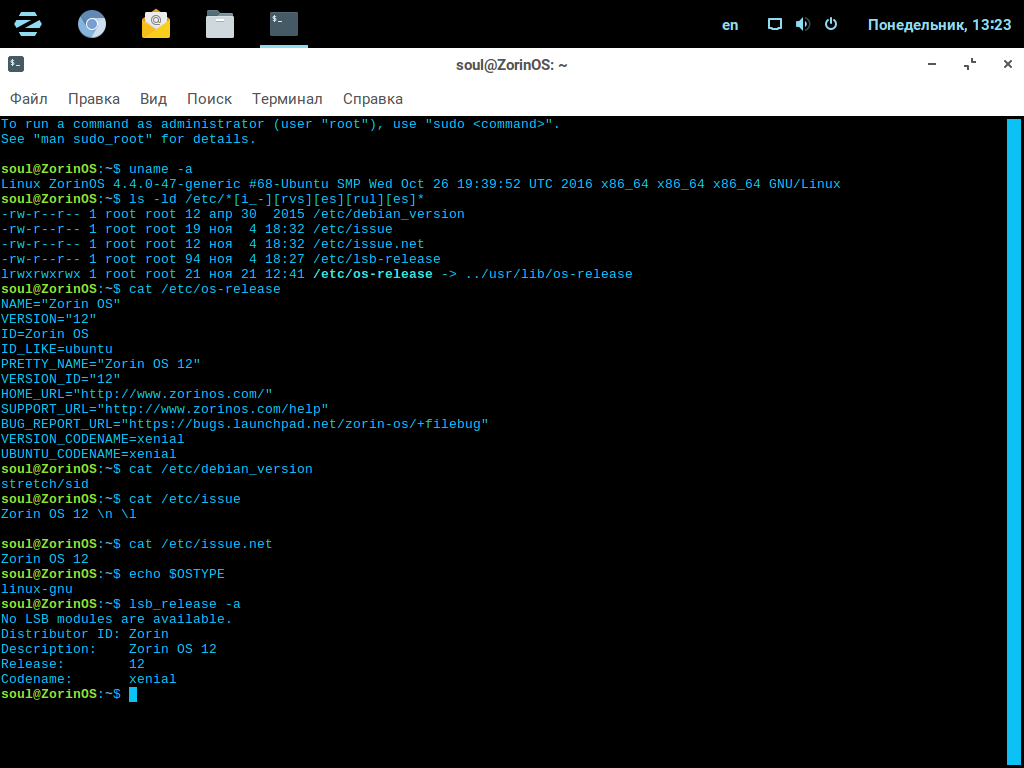Click the window title 'soul@ZorinOS: ~'
The width and height of the screenshot is (1024, 768).
(511, 65)
